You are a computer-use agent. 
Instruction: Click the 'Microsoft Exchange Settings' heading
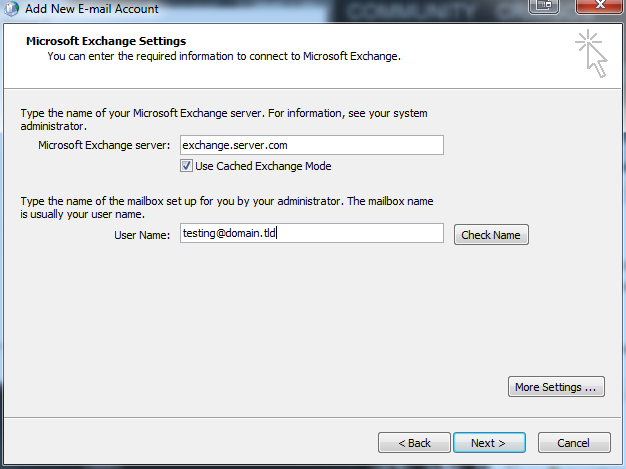105,41
